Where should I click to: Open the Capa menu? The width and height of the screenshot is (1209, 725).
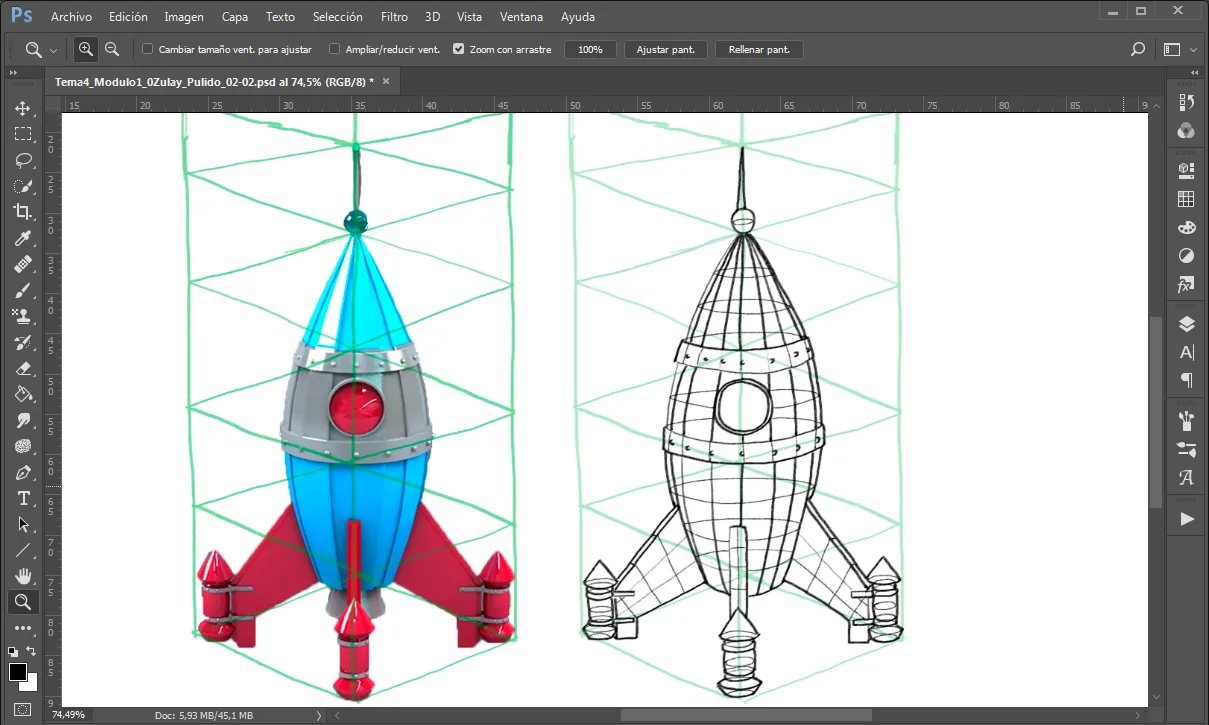pyautogui.click(x=235, y=17)
